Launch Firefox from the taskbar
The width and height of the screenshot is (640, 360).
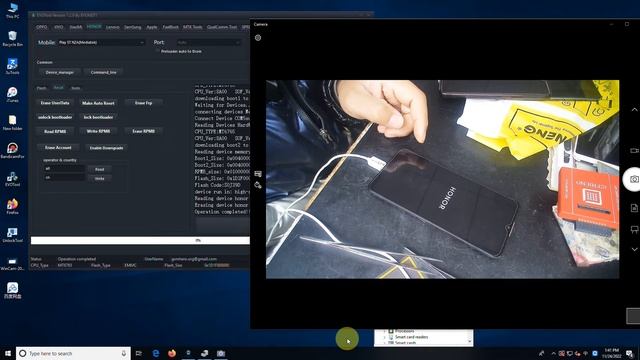tap(172, 353)
